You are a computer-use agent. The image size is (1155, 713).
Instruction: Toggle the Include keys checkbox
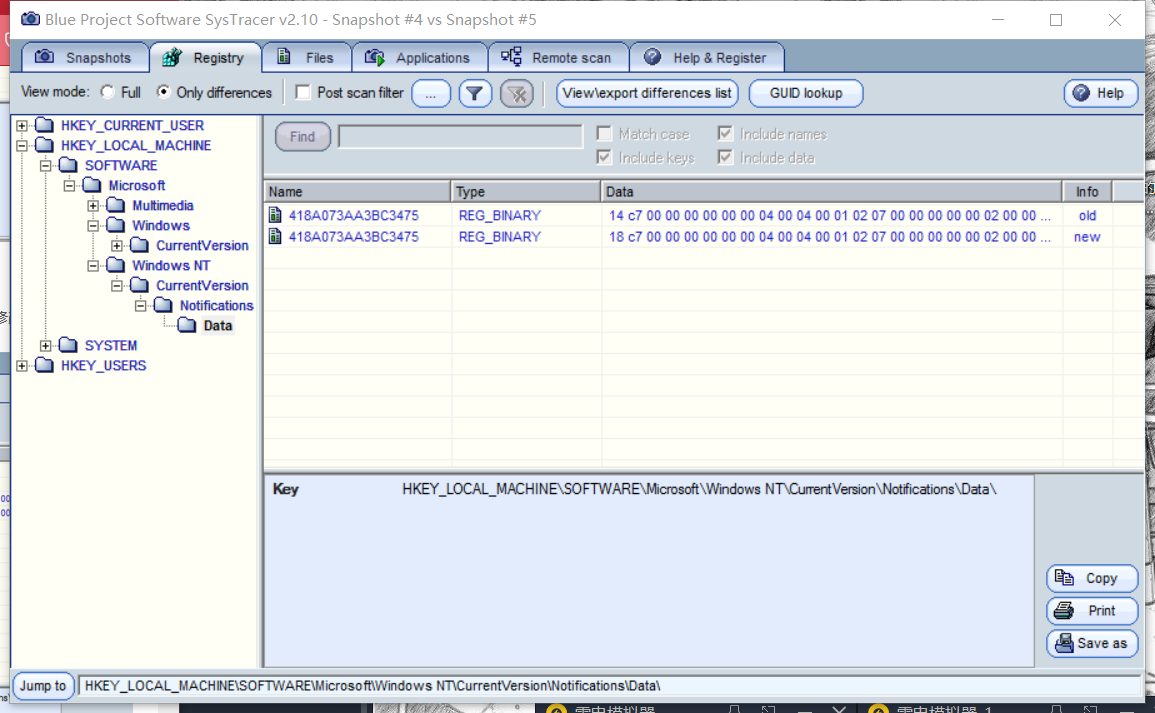604,157
